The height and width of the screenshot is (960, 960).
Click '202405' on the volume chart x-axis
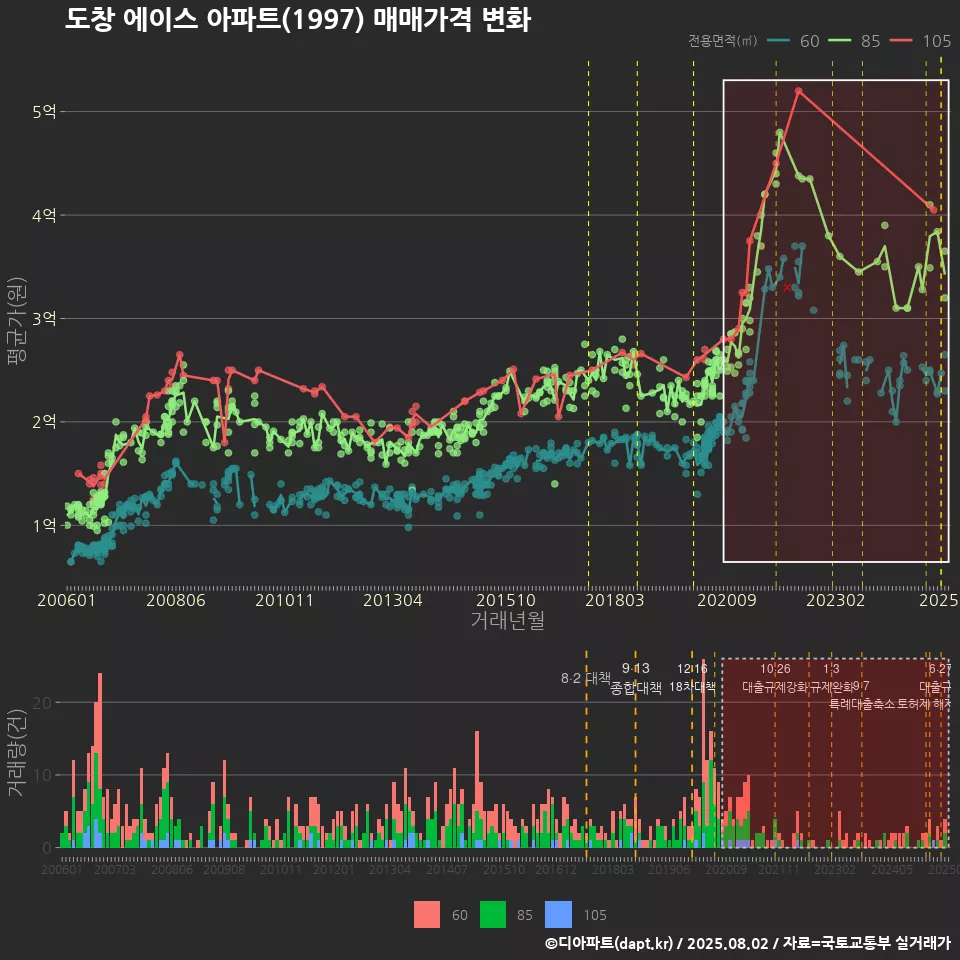(x=891, y=869)
